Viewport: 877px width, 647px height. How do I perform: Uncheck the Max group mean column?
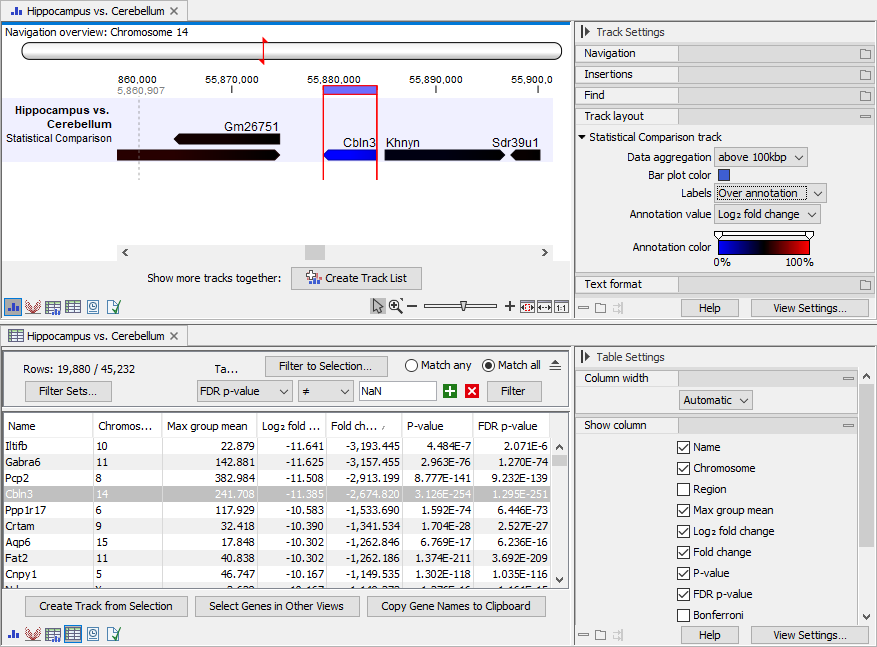pos(682,510)
